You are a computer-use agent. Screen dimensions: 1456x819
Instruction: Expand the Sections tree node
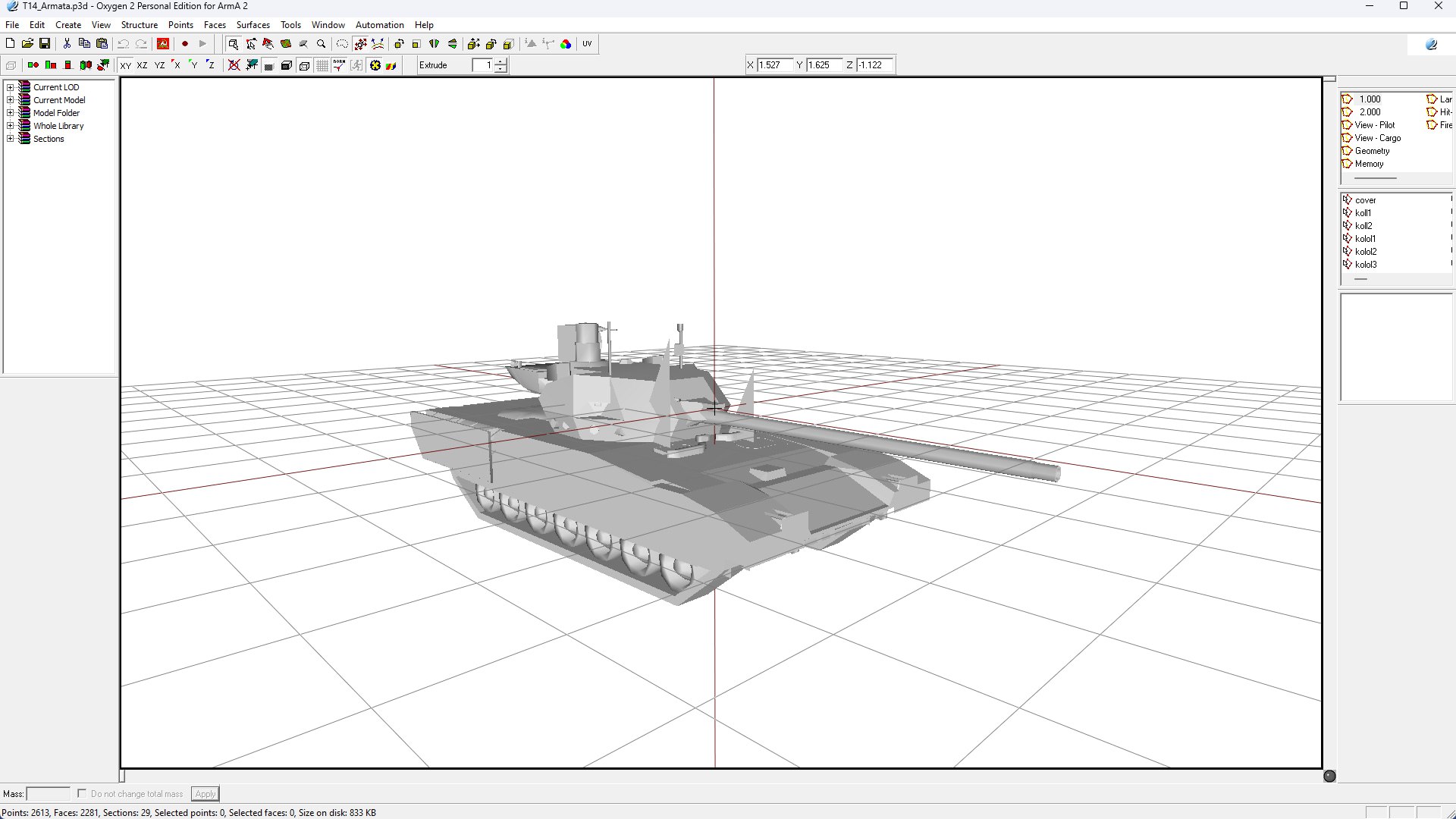click(11, 139)
